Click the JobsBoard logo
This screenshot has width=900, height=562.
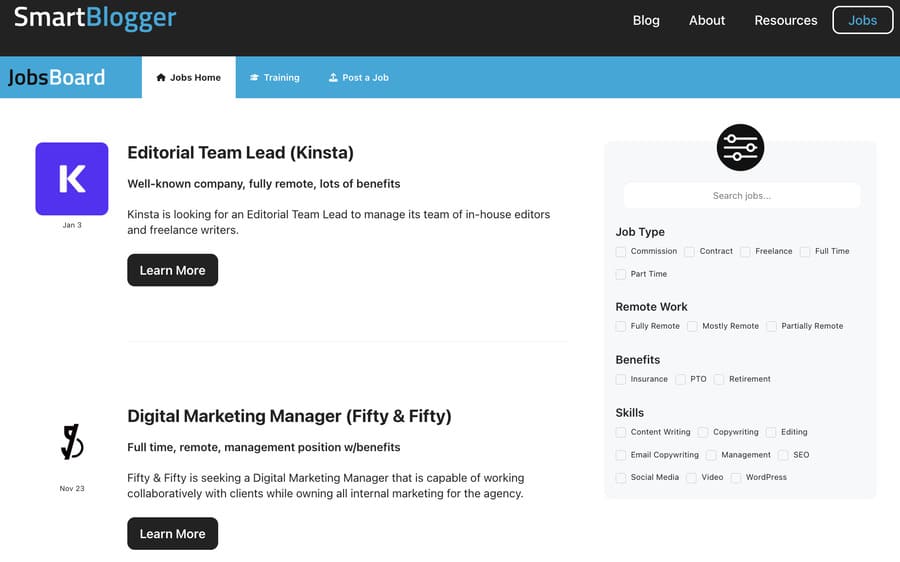click(x=57, y=77)
